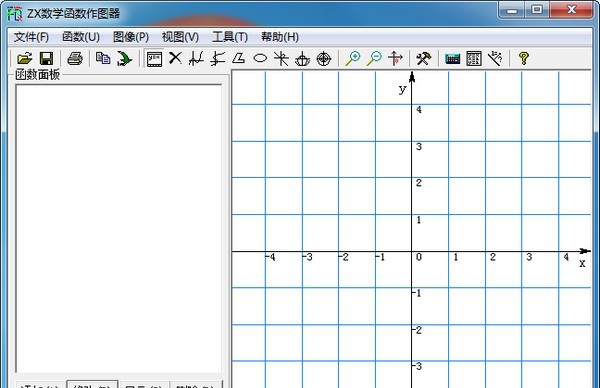Zoom in with the plus magnifier

353,59
